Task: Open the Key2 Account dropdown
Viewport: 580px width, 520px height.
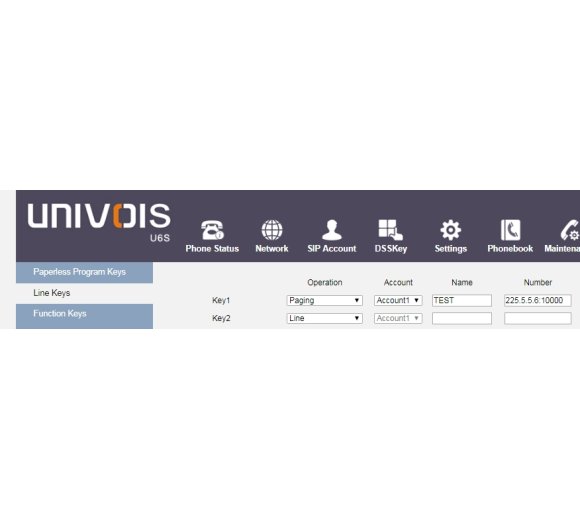Action: coord(398,318)
